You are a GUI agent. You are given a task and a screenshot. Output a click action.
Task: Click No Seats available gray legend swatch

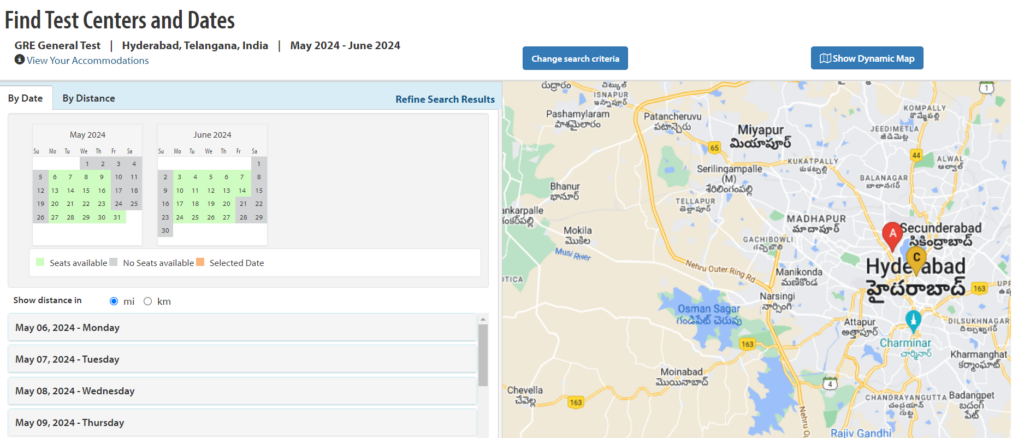[x=114, y=262]
